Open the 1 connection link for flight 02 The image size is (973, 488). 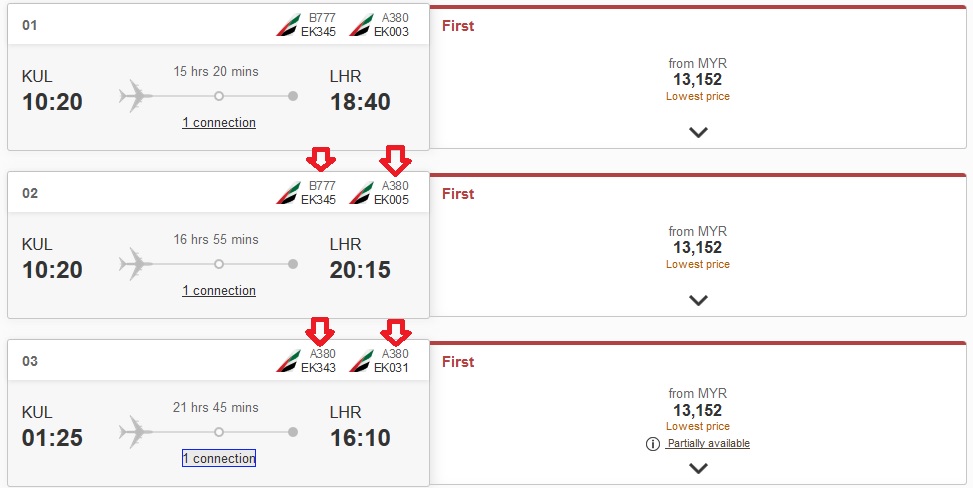pyautogui.click(x=219, y=291)
